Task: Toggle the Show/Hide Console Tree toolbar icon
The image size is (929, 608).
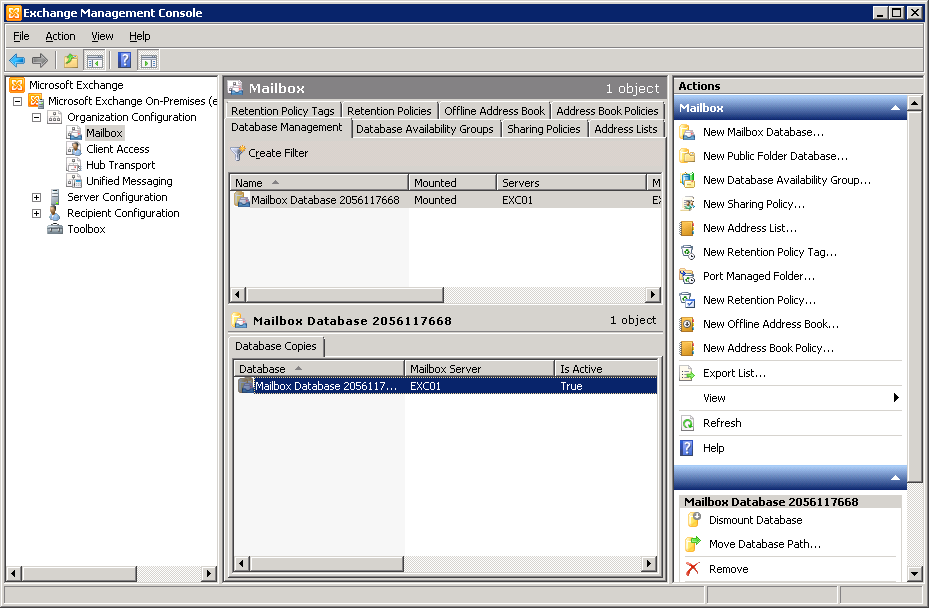Action: [95, 60]
